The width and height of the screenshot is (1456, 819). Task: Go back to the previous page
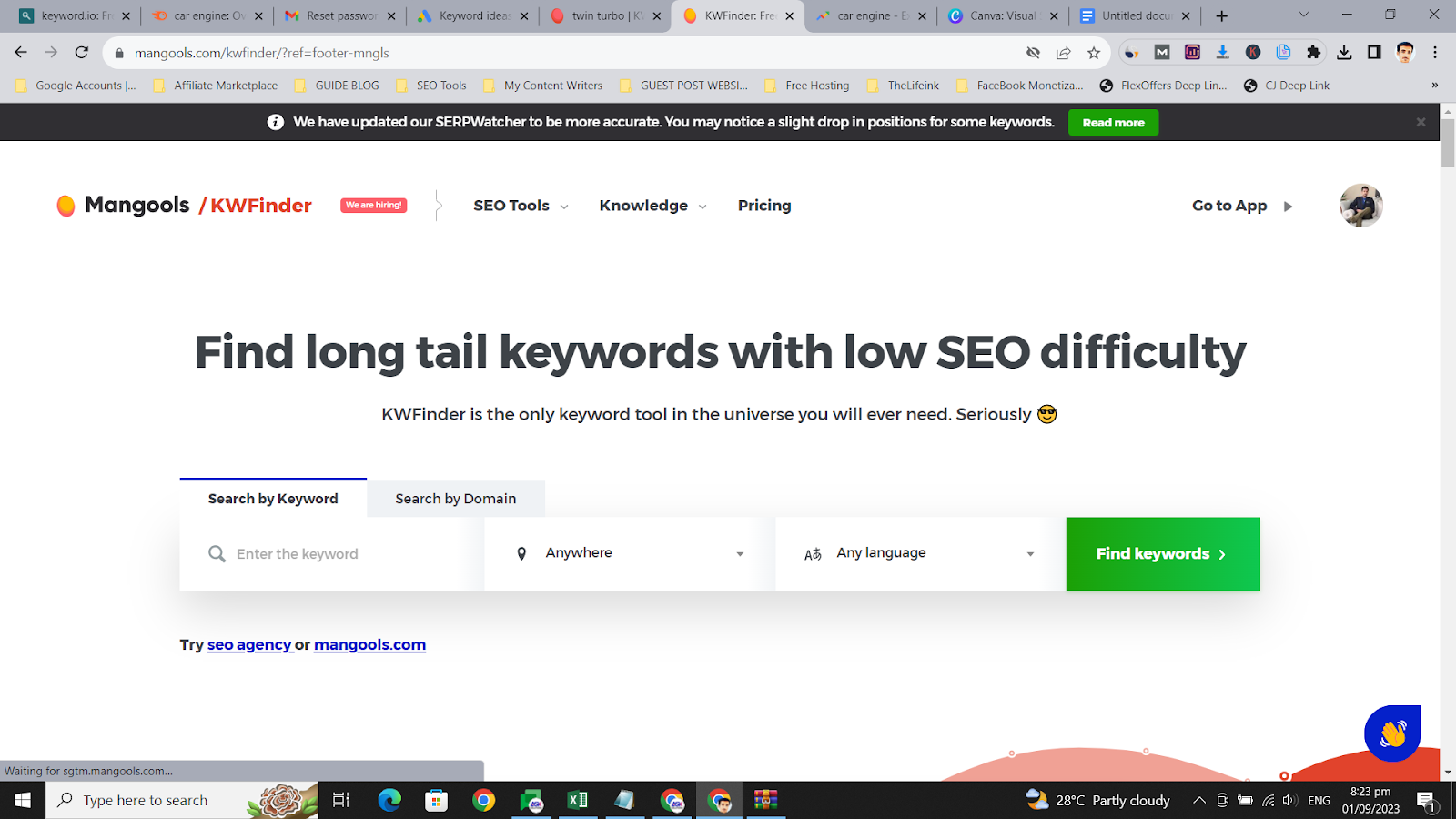point(21,53)
